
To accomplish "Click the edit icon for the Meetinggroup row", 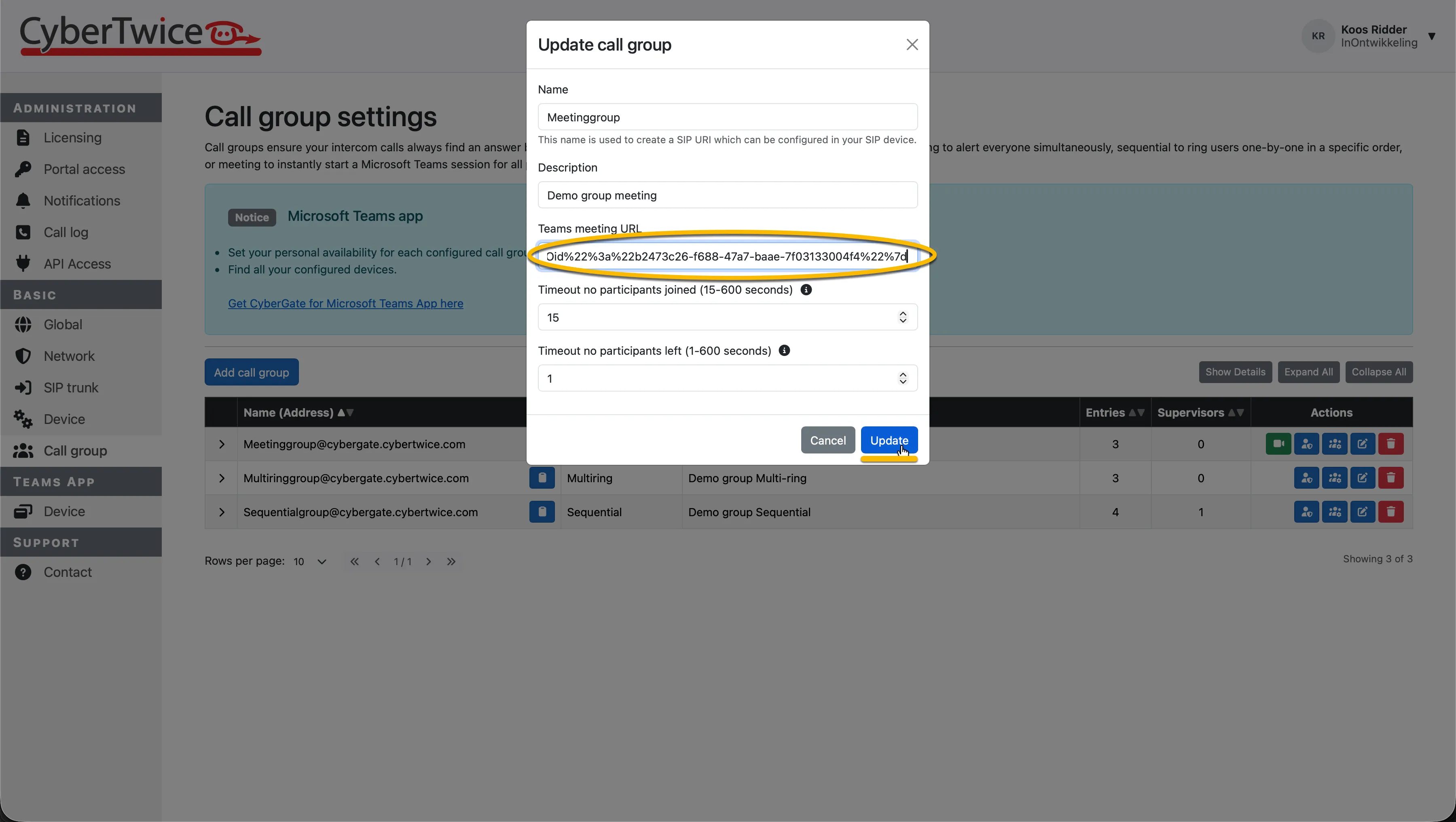I will point(1362,444).
